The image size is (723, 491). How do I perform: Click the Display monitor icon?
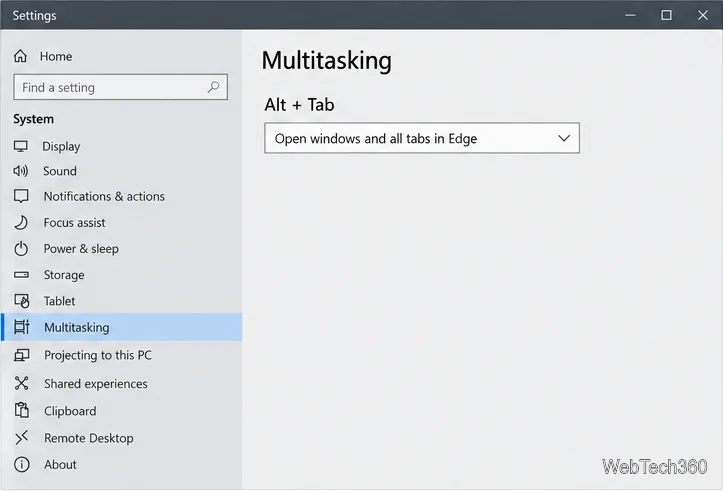tap(21, 146)
